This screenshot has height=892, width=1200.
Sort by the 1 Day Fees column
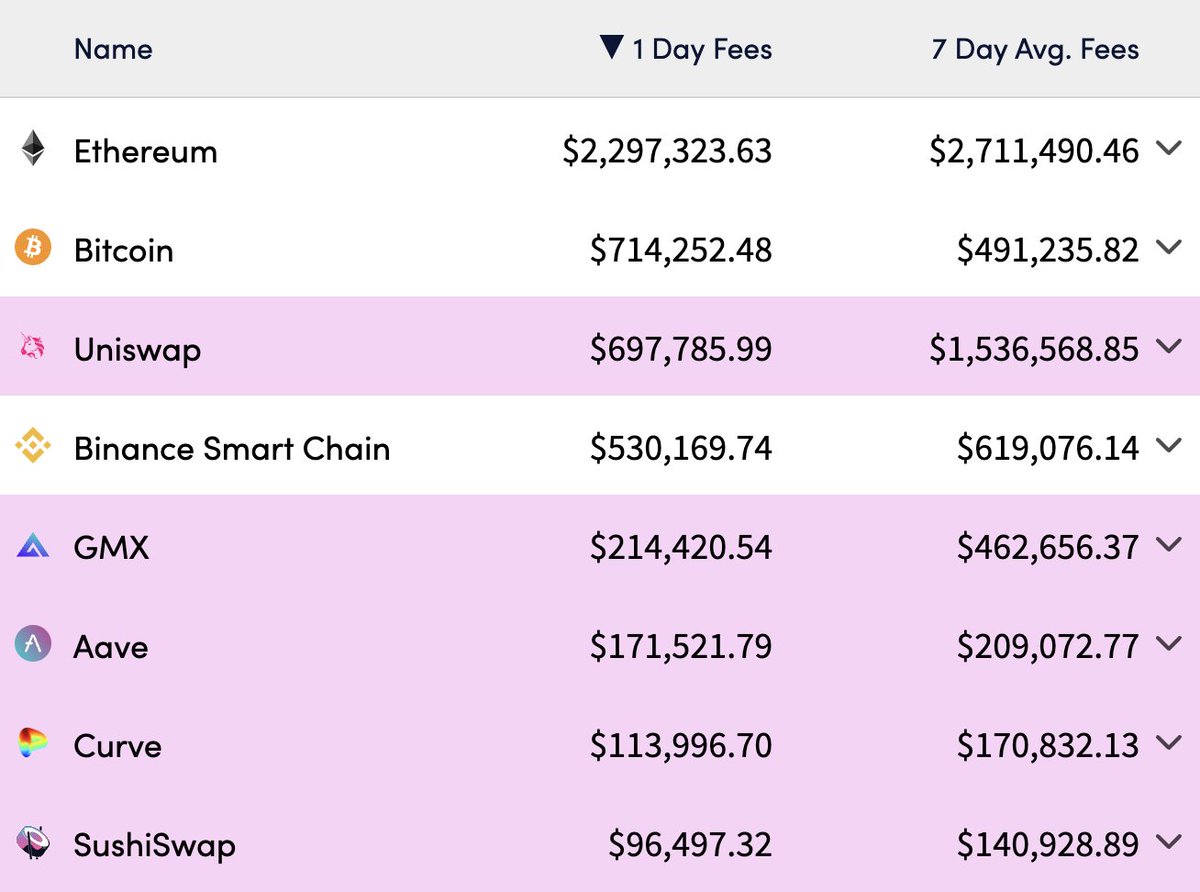[702, 49]
